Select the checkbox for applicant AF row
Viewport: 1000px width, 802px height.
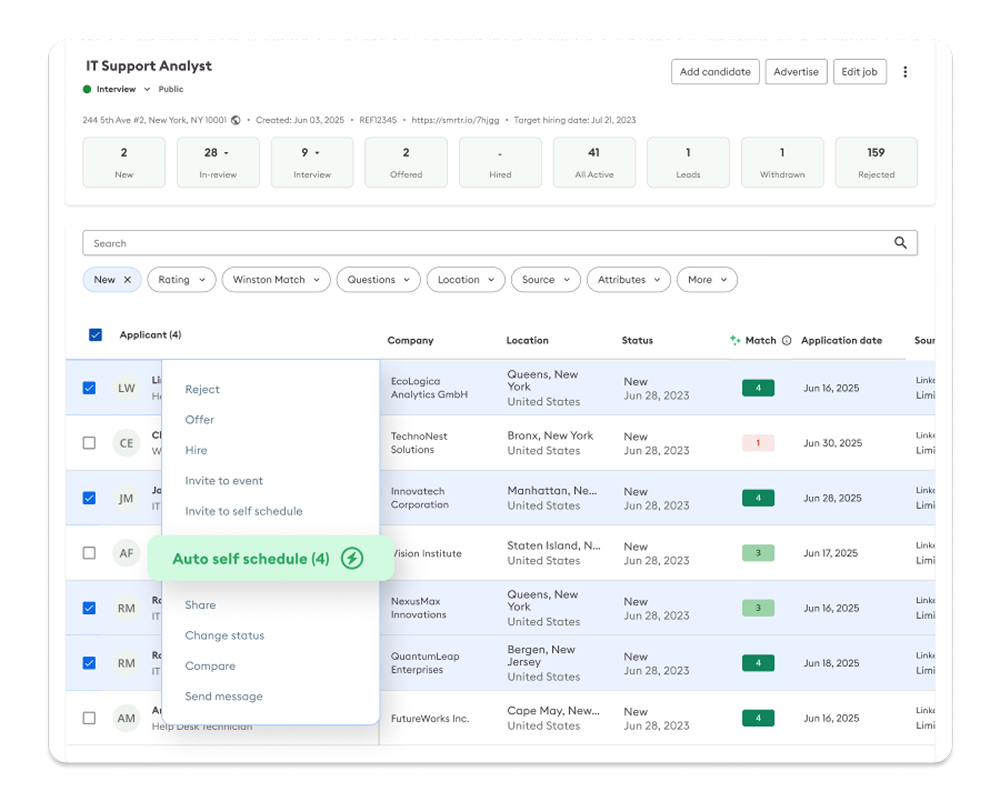click(89, 553)
